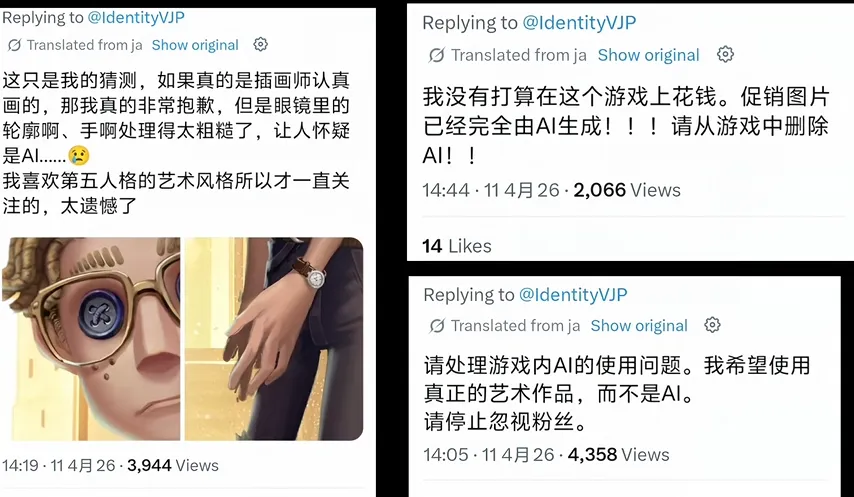The image size is (854, 497).
Task: Open translation settings gear in bottom-right tweet
Action: (712, 325)
